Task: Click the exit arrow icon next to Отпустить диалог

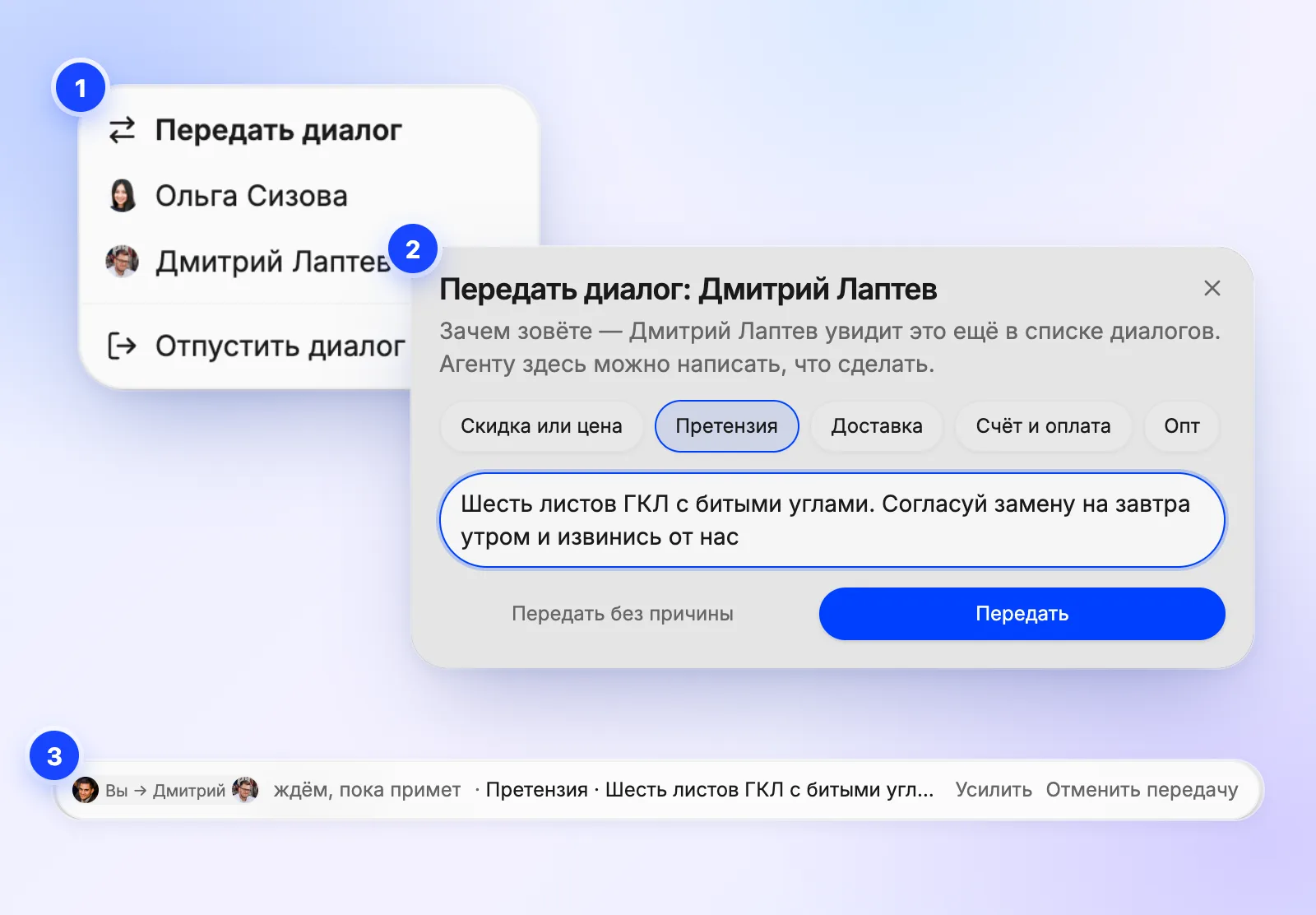Action: coord(123,346)
